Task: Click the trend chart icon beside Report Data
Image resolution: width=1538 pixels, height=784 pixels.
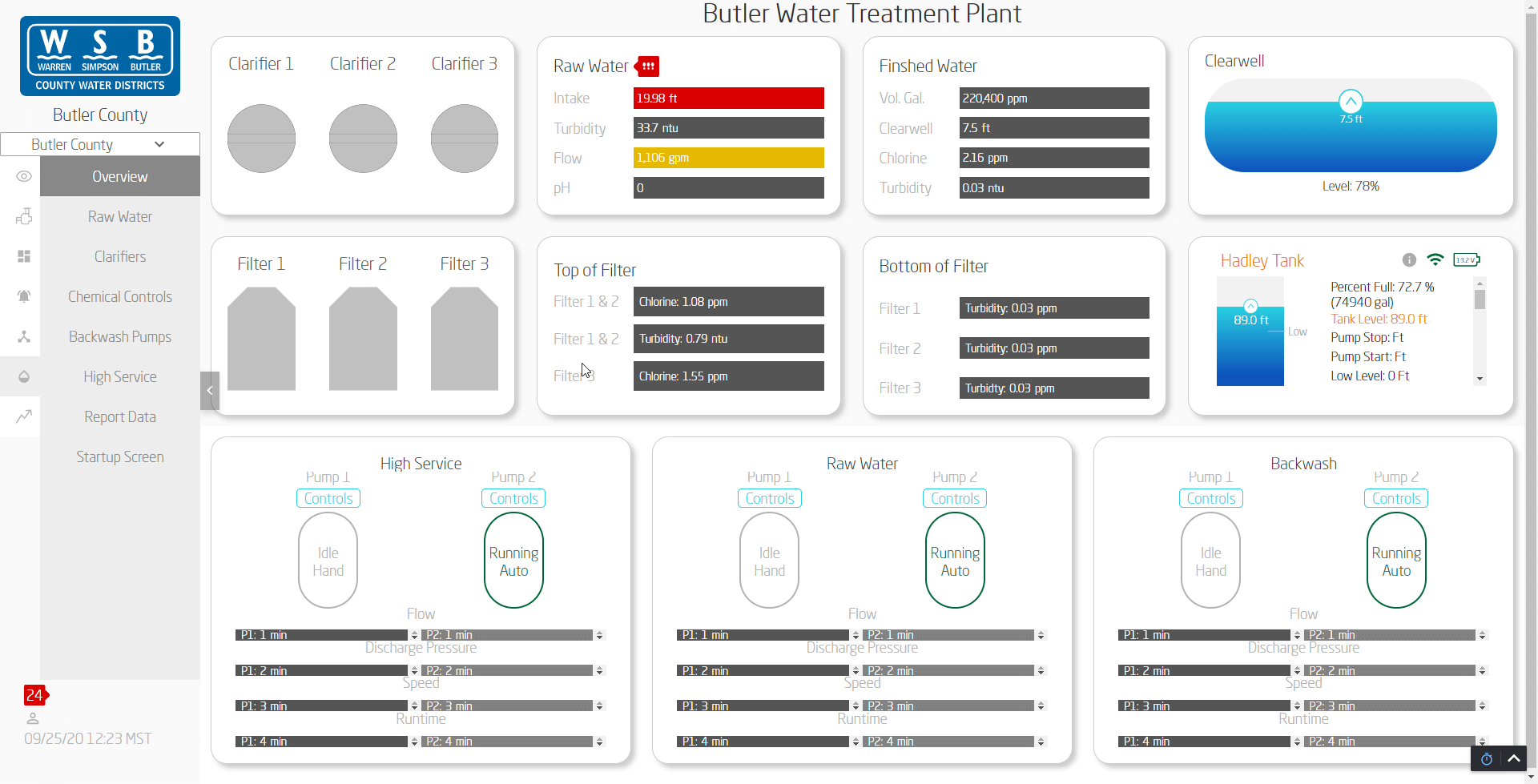Action: pos(24,416)
